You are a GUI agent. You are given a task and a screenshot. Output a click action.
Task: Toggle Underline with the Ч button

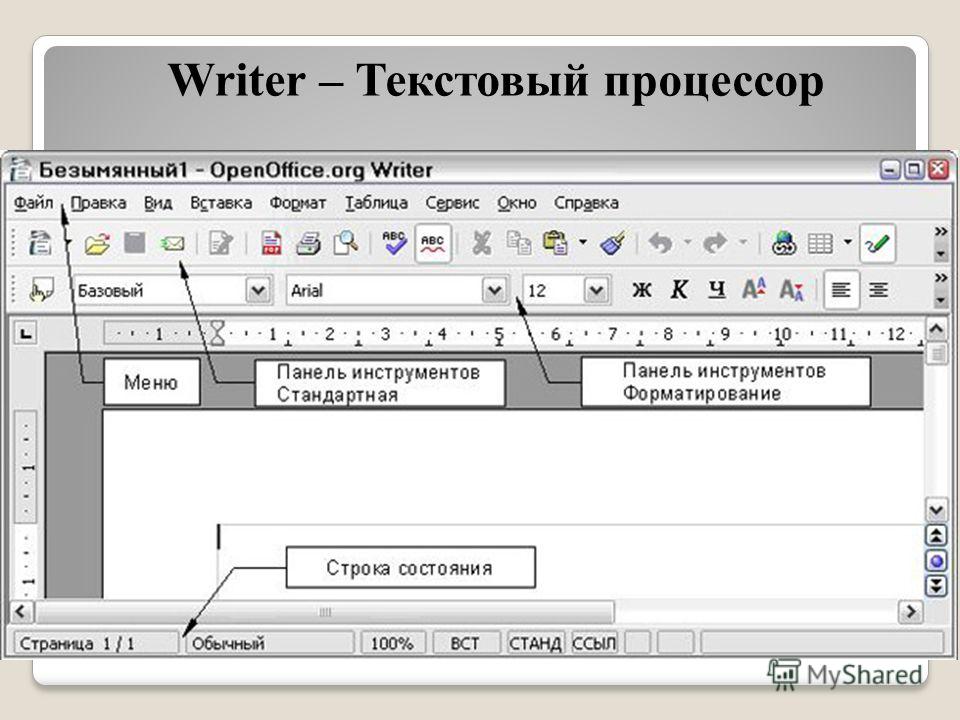717,290
